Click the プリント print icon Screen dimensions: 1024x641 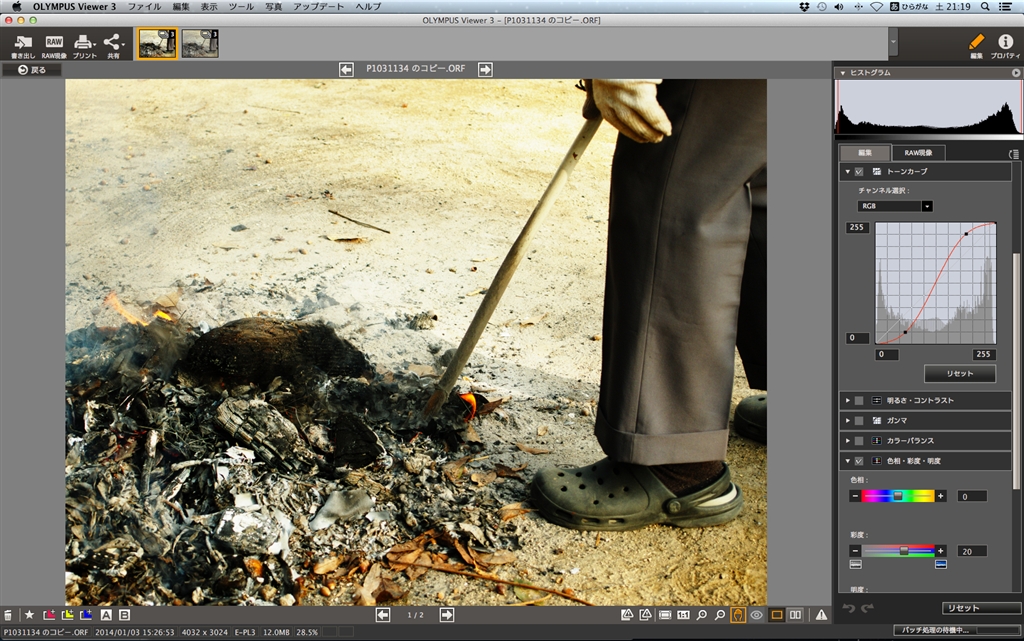point(84,44)
